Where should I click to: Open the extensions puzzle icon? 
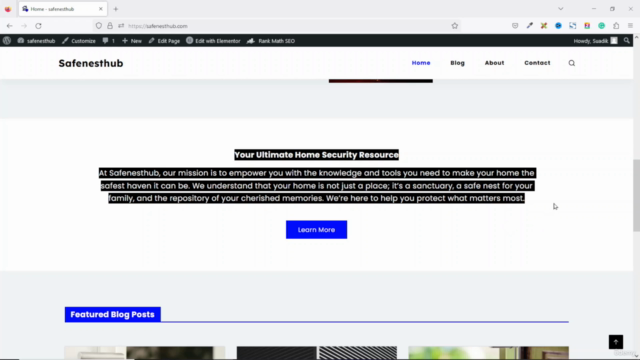click(x=616, y=26)
